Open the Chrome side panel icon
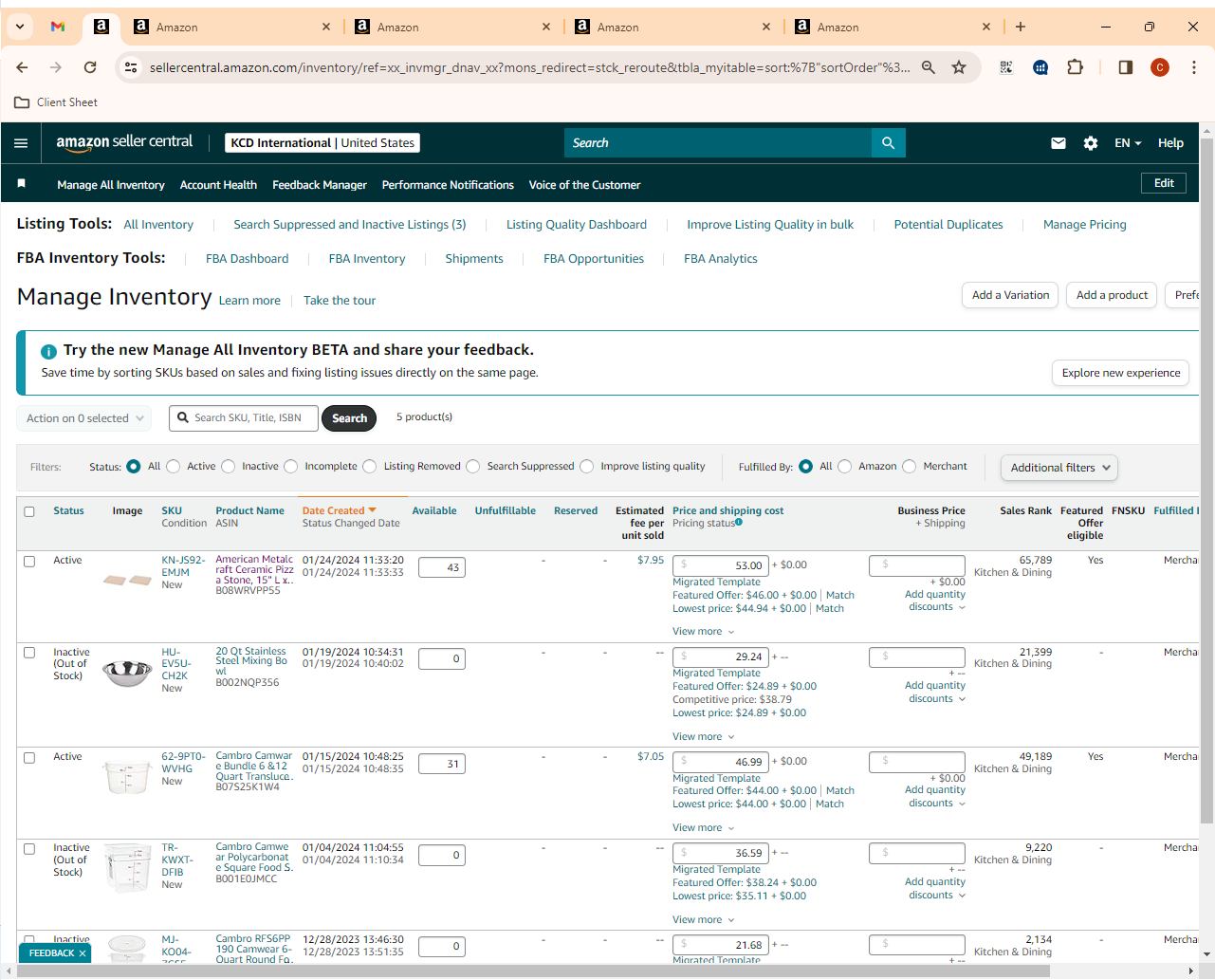This screenshot has width=1215, height=980. click(1126, 67)
